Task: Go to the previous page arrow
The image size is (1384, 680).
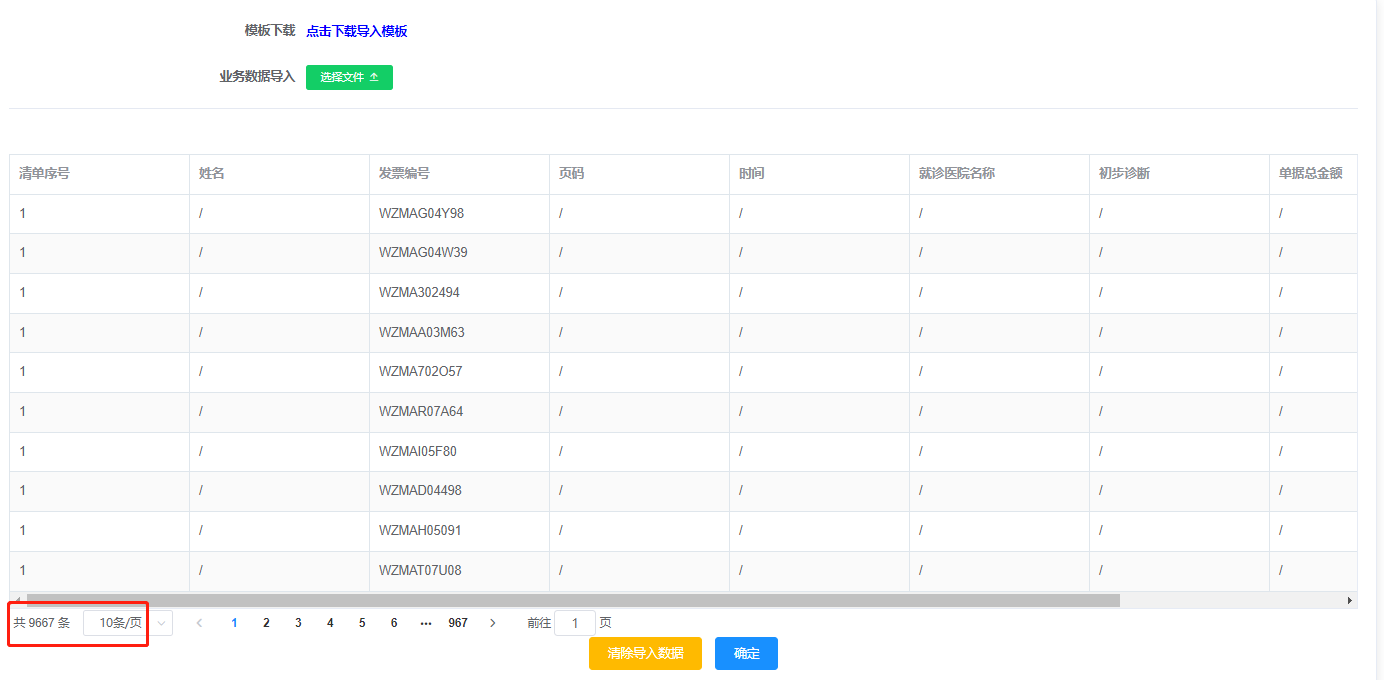Action: pyautogui.click(x=199, y=623)
